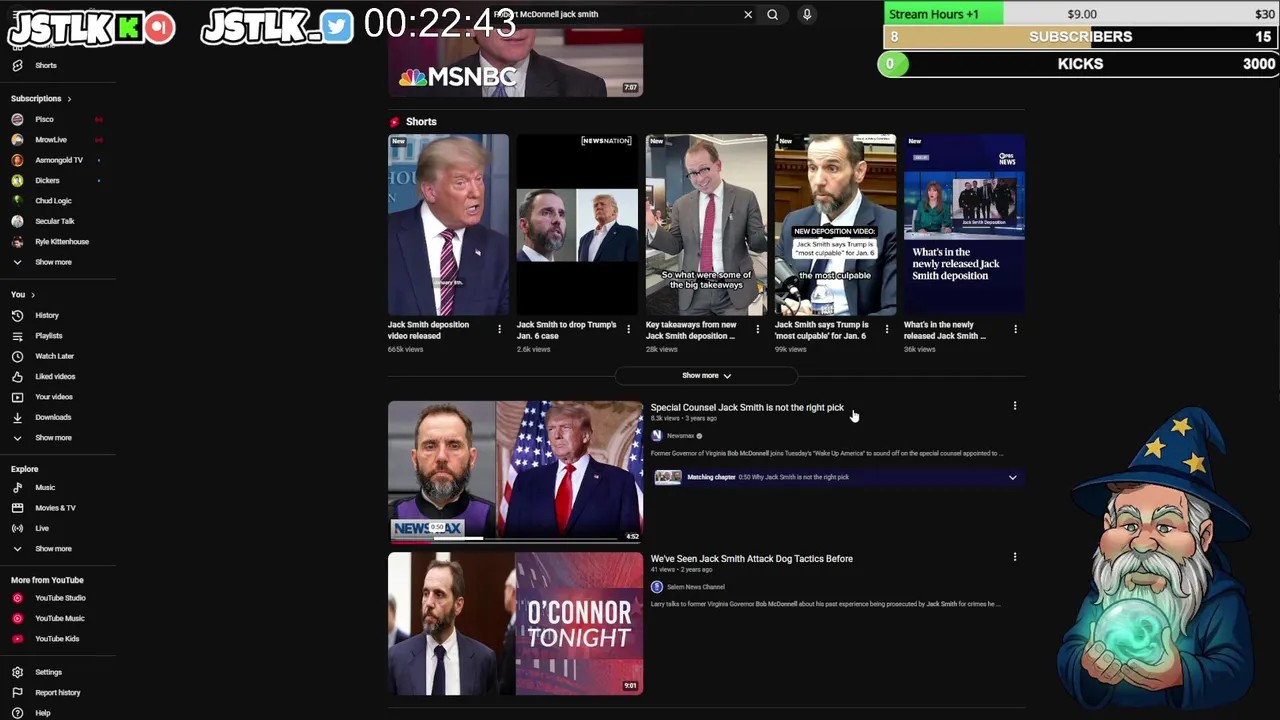Open YouTube Kids link
The height and width of the screenshot is (720, 1280).
pyautogui.click(x=57, y=639)
